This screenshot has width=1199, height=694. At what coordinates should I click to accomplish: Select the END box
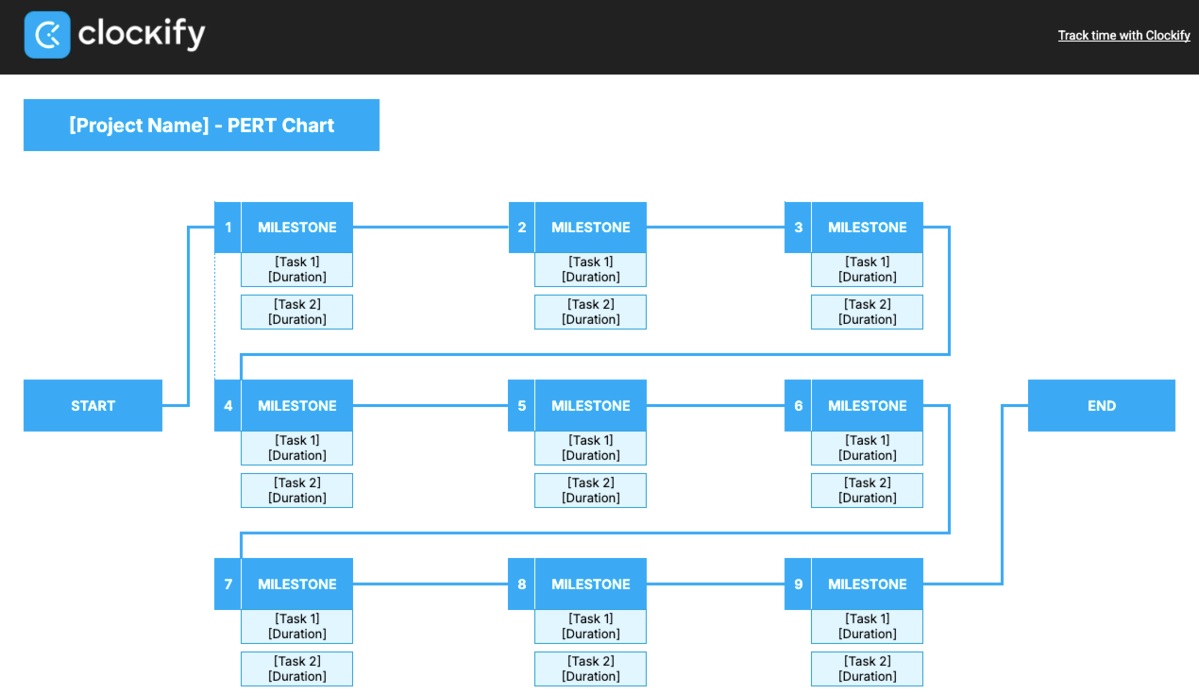1101,406
